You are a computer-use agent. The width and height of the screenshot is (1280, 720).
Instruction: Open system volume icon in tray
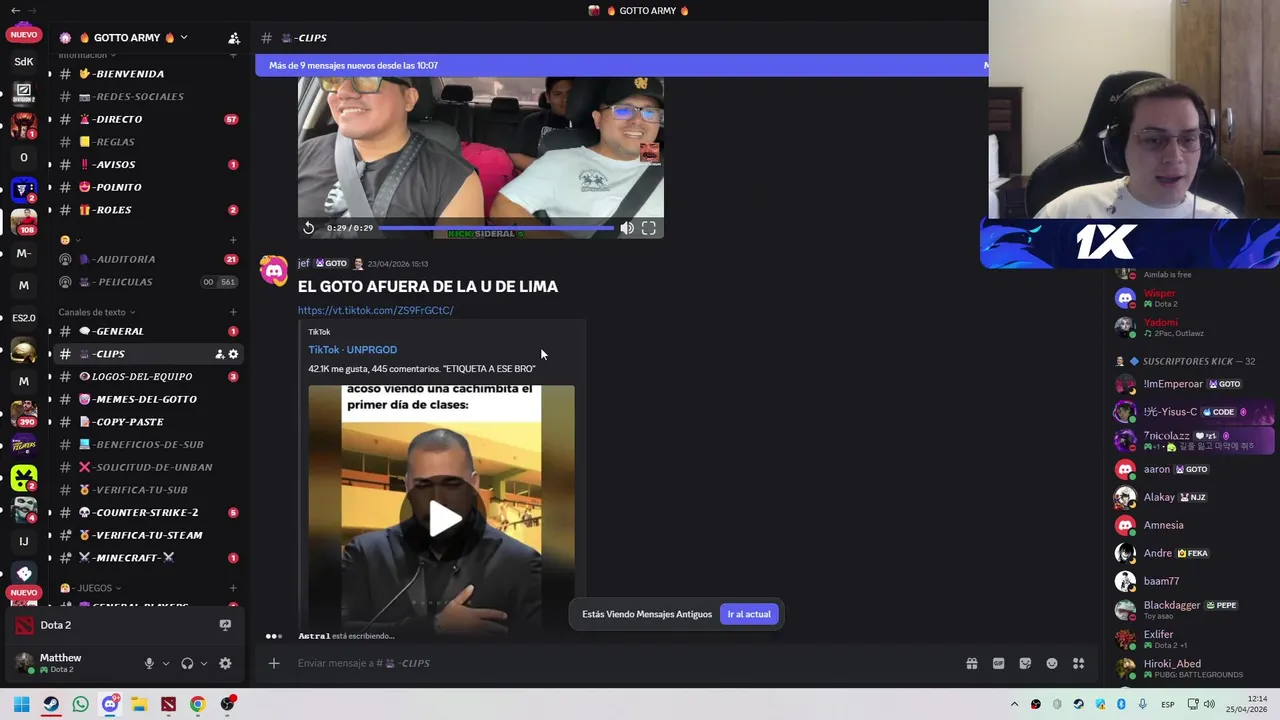(x=1209, y=704)
